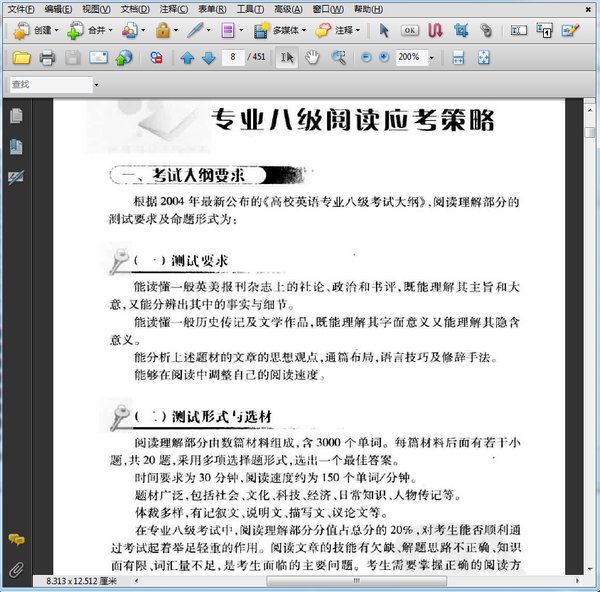Click the open folder icon
The width and height of the screenshot is (600, 592).
[x=21, y=58]
